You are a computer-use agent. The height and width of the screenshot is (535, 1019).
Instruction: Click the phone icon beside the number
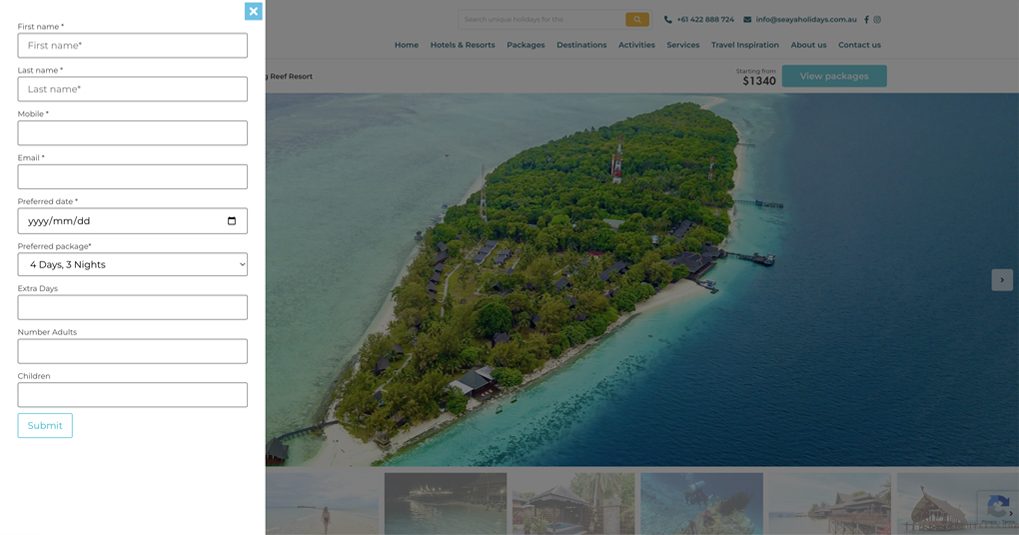click(x=668, y=20)
